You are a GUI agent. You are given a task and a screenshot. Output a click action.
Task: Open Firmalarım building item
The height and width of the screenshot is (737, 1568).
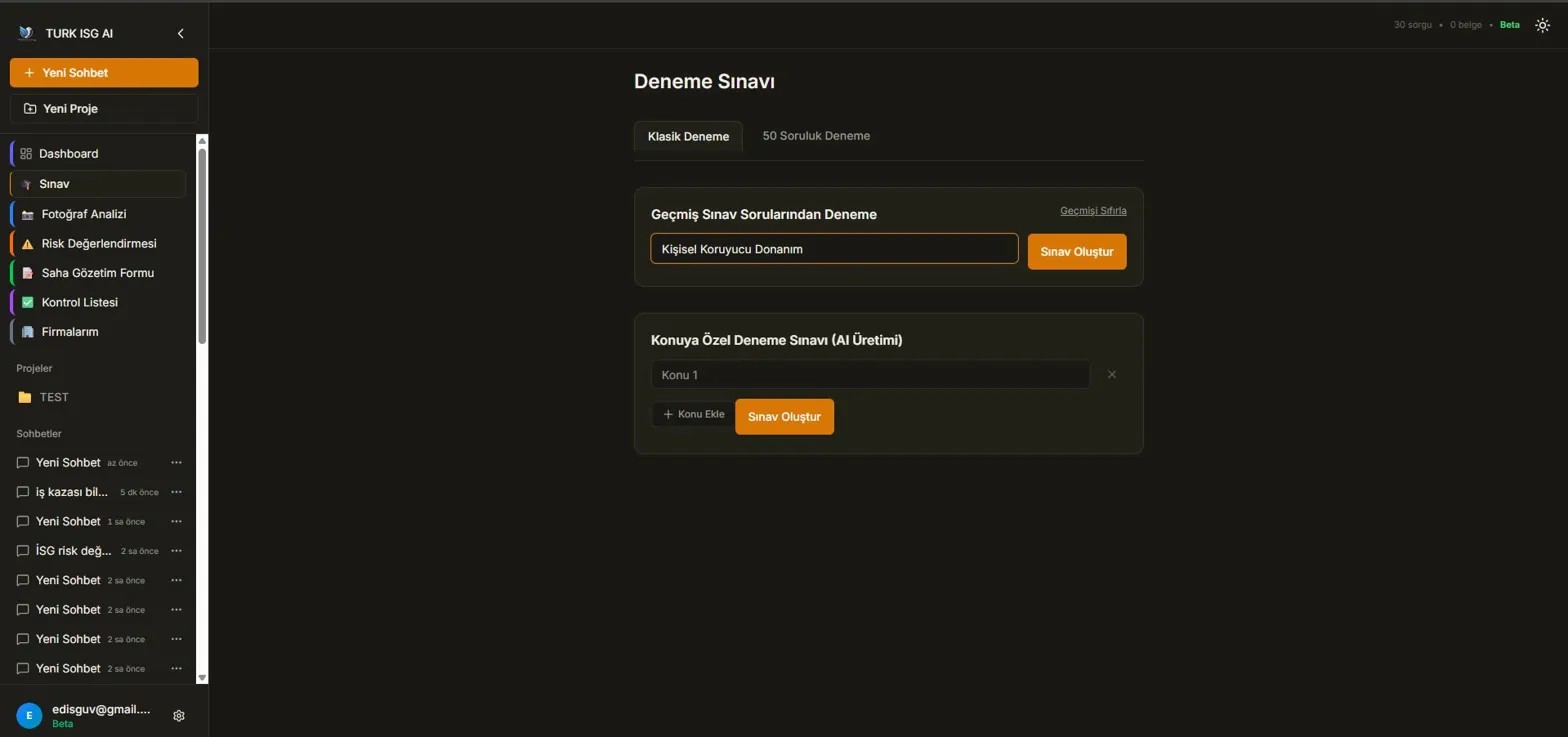pos(69,332)
